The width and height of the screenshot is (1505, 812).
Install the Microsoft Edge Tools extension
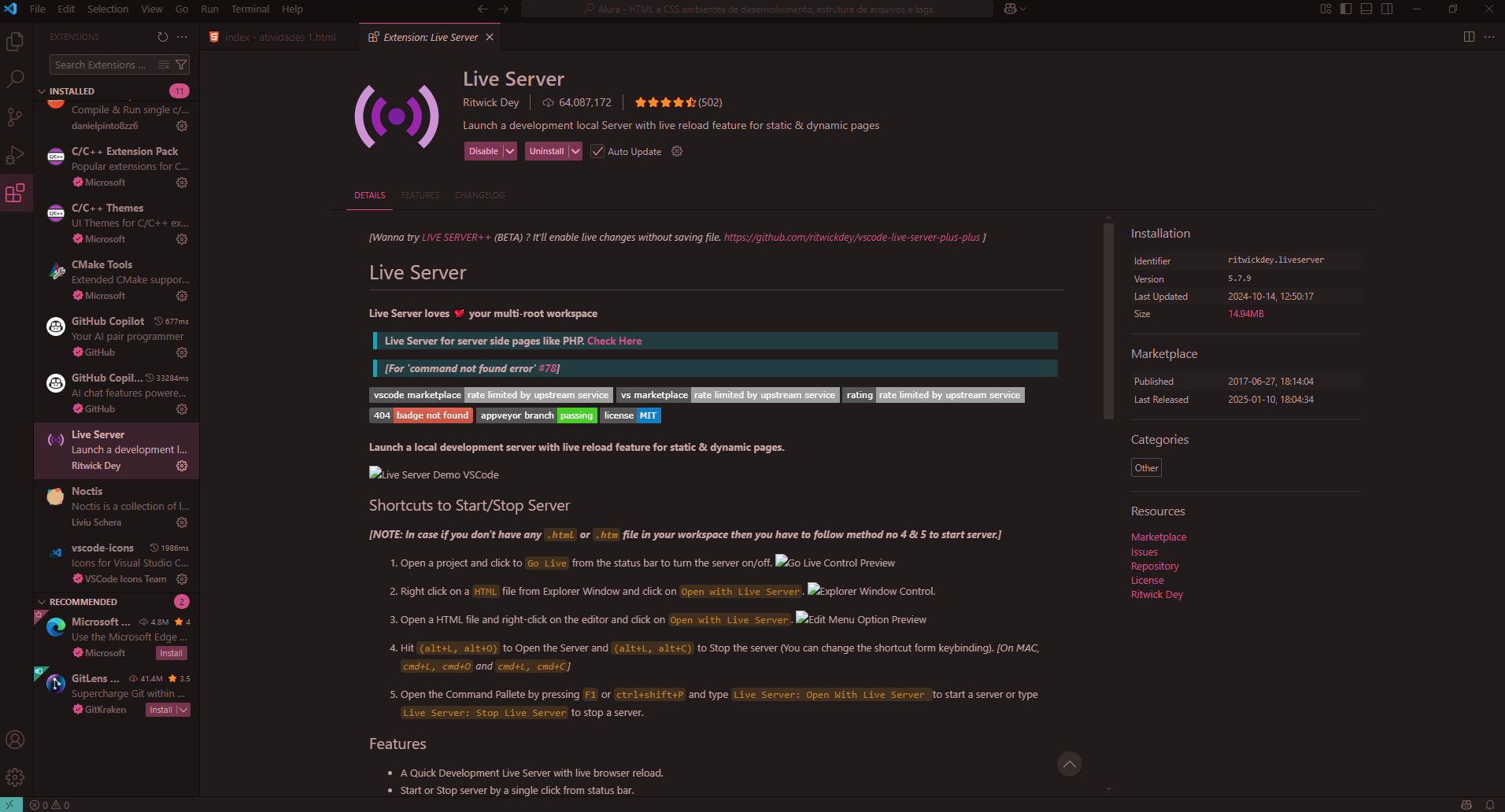click(171, 653)
